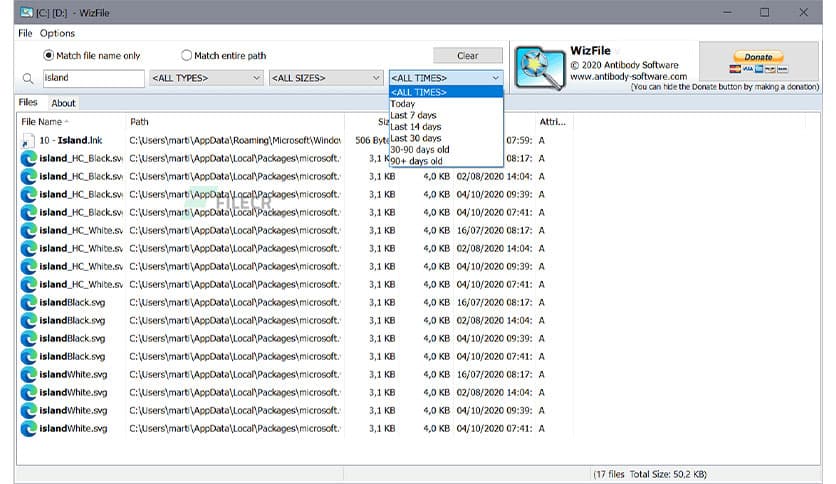Open the <ALL TYPES> dropdown
Viewport: 836px width, 484px height.
click(x=207, y=78)
